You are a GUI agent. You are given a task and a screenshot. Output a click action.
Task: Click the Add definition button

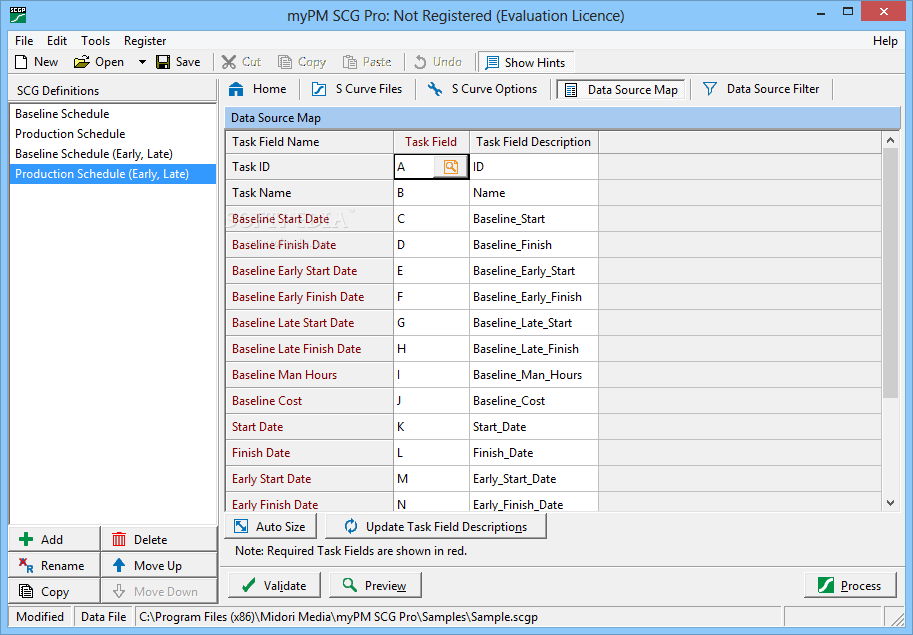[54, 540]
